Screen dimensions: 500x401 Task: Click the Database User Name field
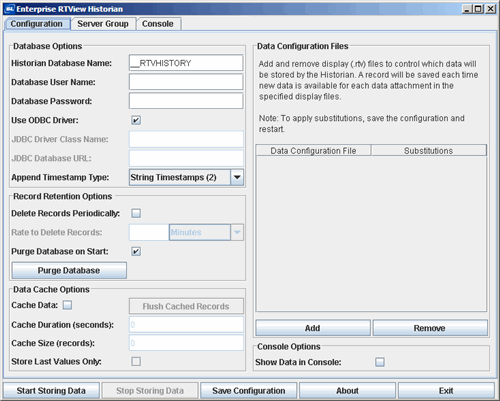pyautogui.click(x=186, y=82)
